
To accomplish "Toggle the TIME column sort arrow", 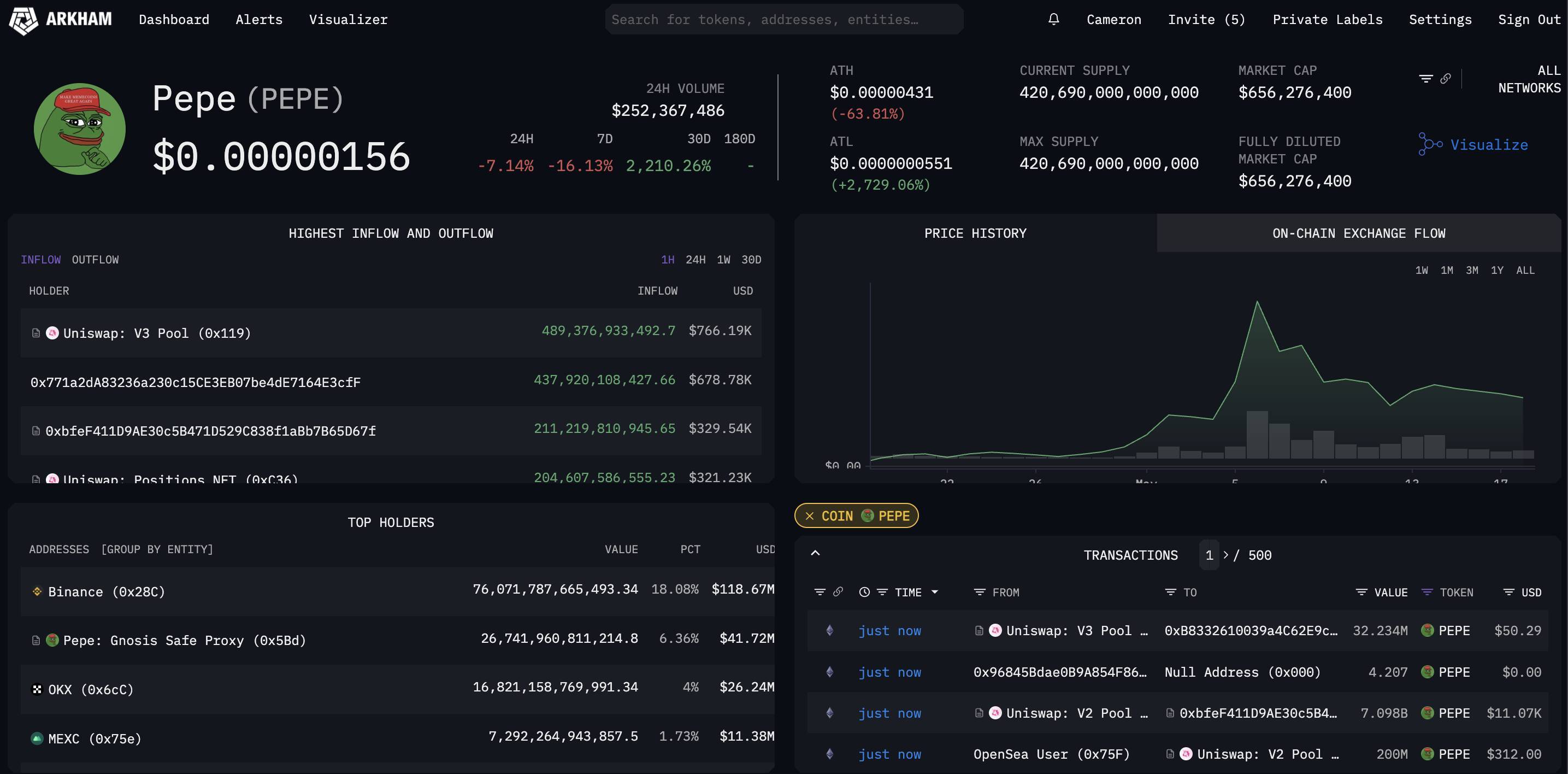I will tap(935, 592).
